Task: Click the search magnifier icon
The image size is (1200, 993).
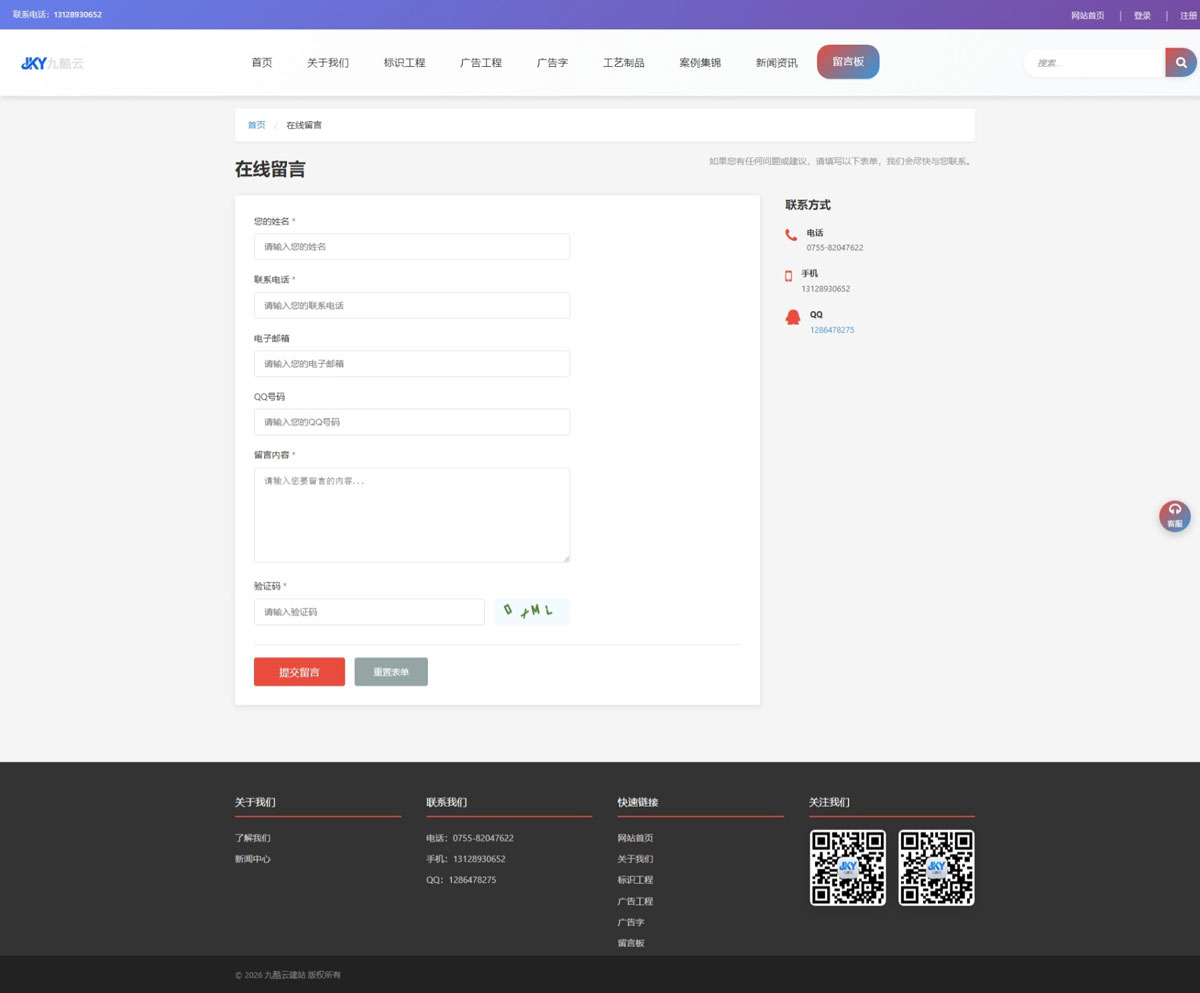Action: (1180, 62)
